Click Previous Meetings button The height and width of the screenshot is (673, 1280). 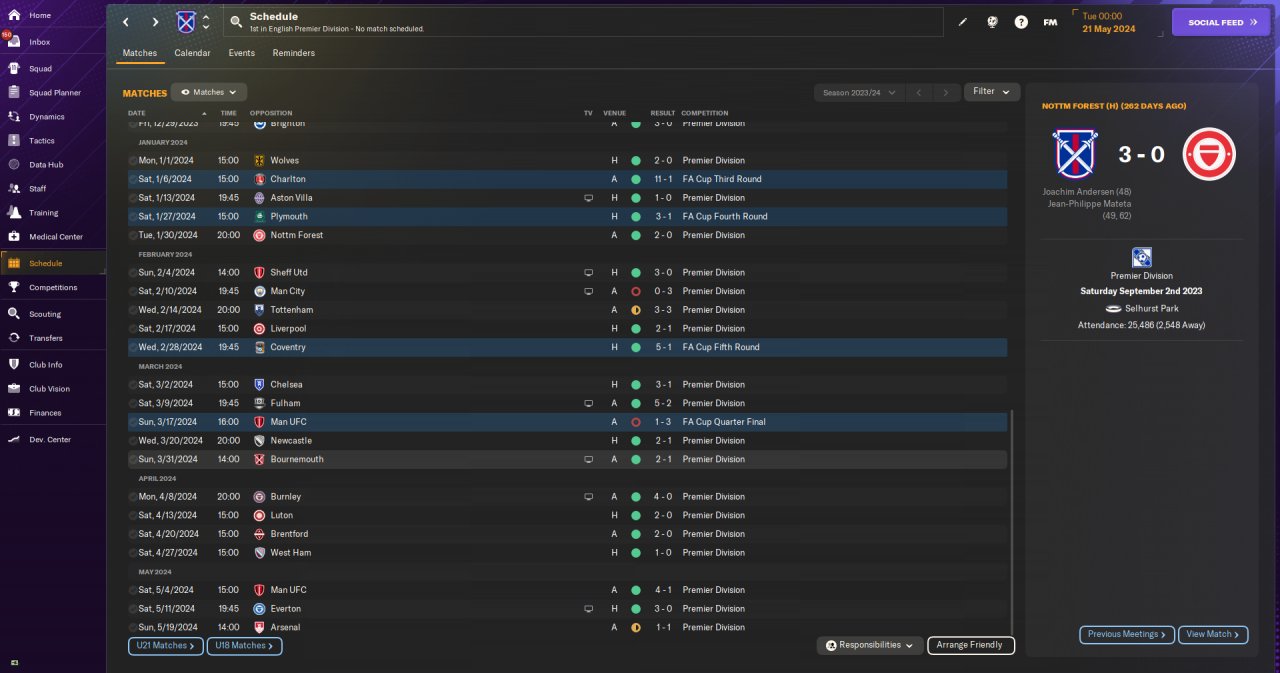click(1127, 634)
